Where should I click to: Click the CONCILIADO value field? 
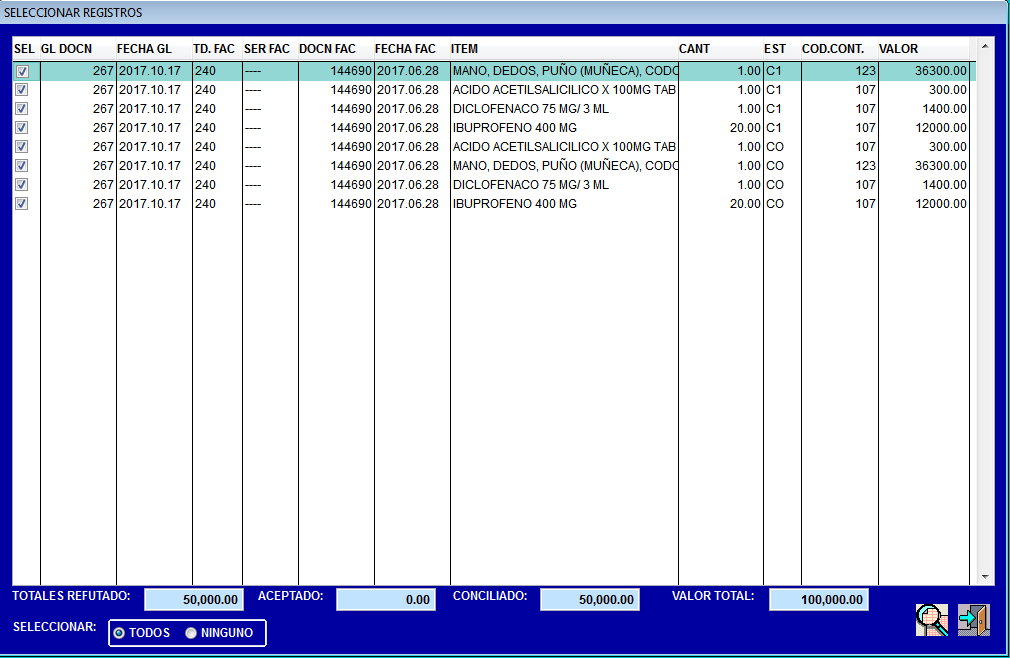pos(589,599)
